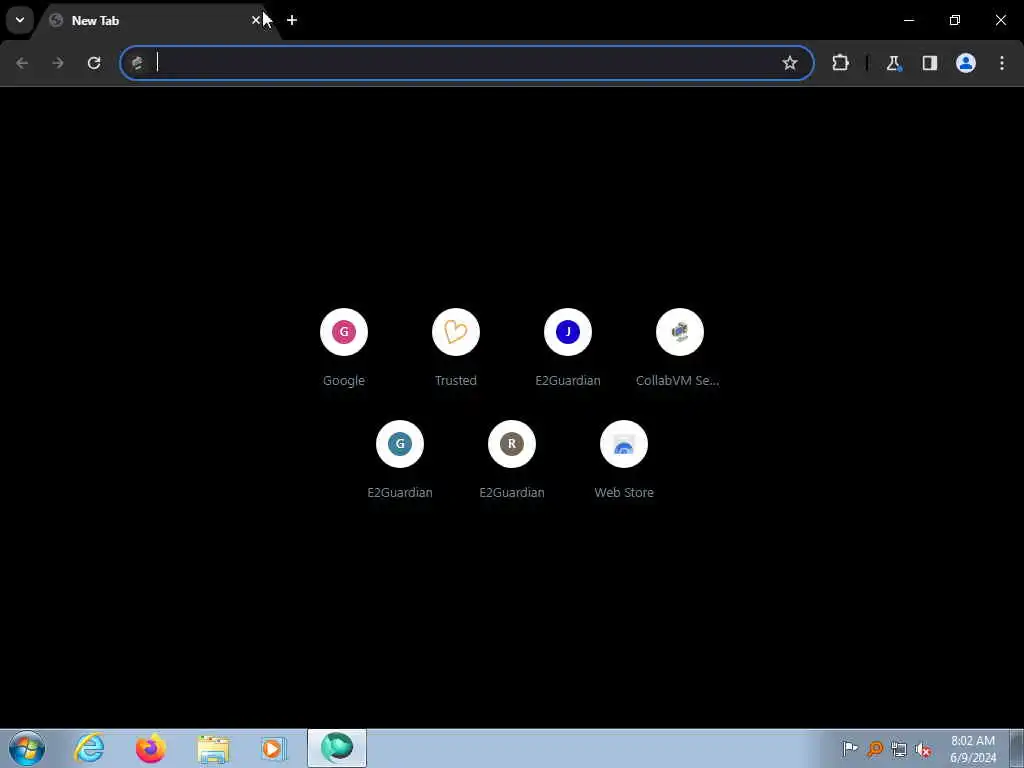Viewport: 1024px width, 768px height.
Task: Open the muted volume tray icon
Action: click(923, 749)
